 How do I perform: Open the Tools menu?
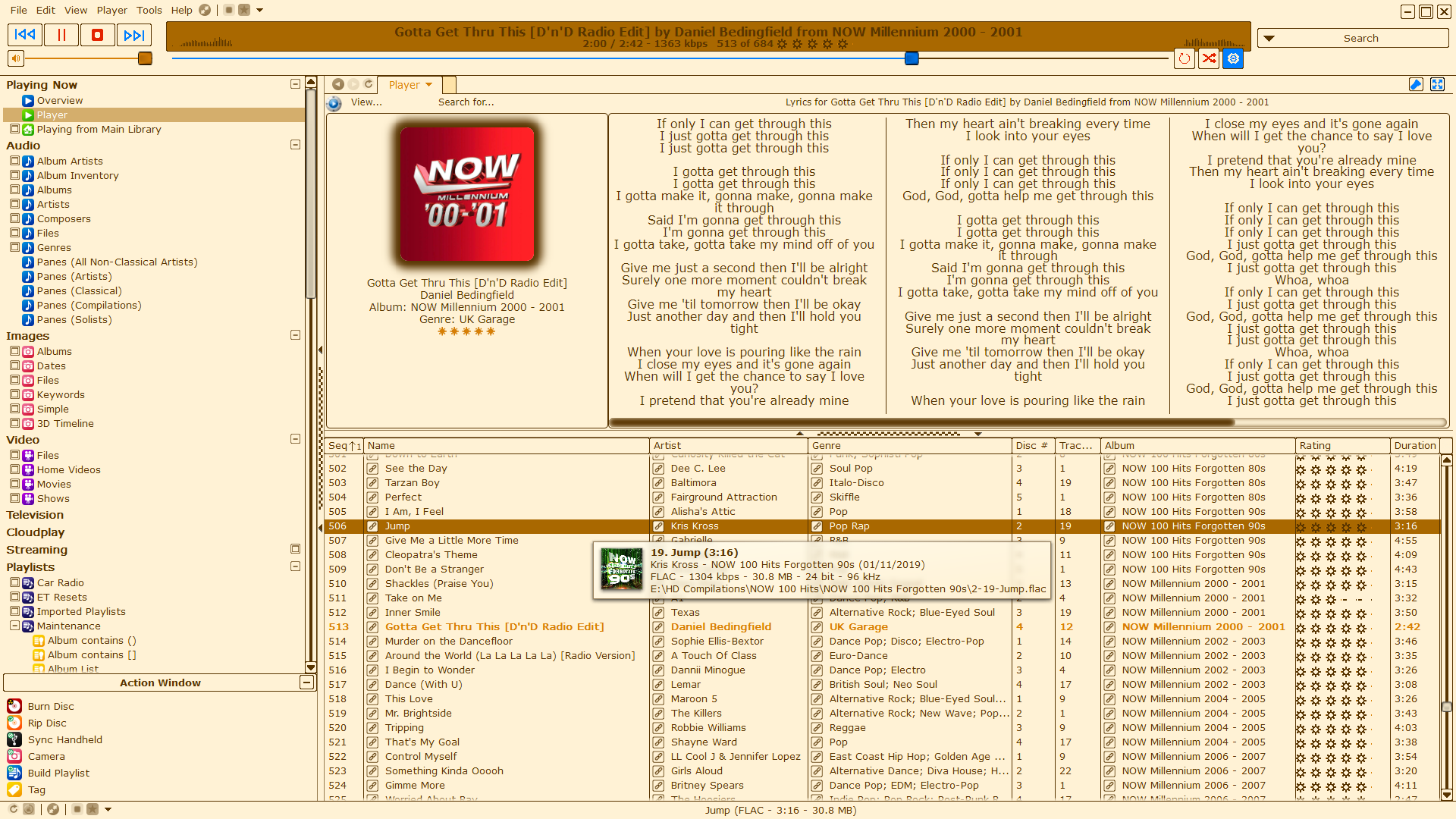point(149,10)
